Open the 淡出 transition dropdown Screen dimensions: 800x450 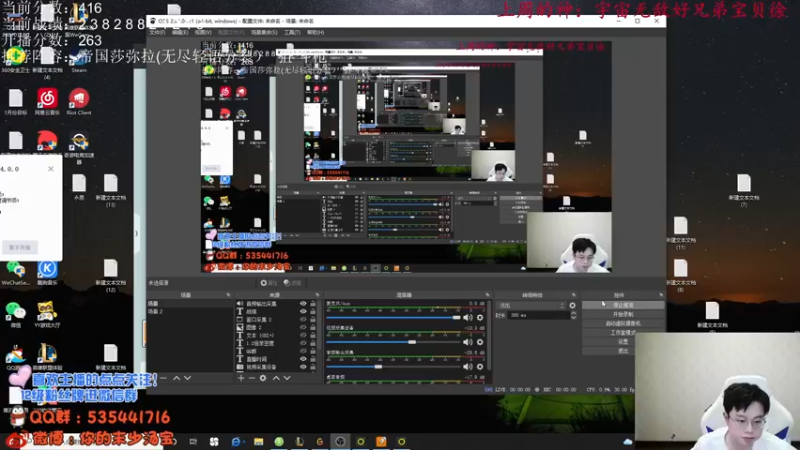click(531, 306)
